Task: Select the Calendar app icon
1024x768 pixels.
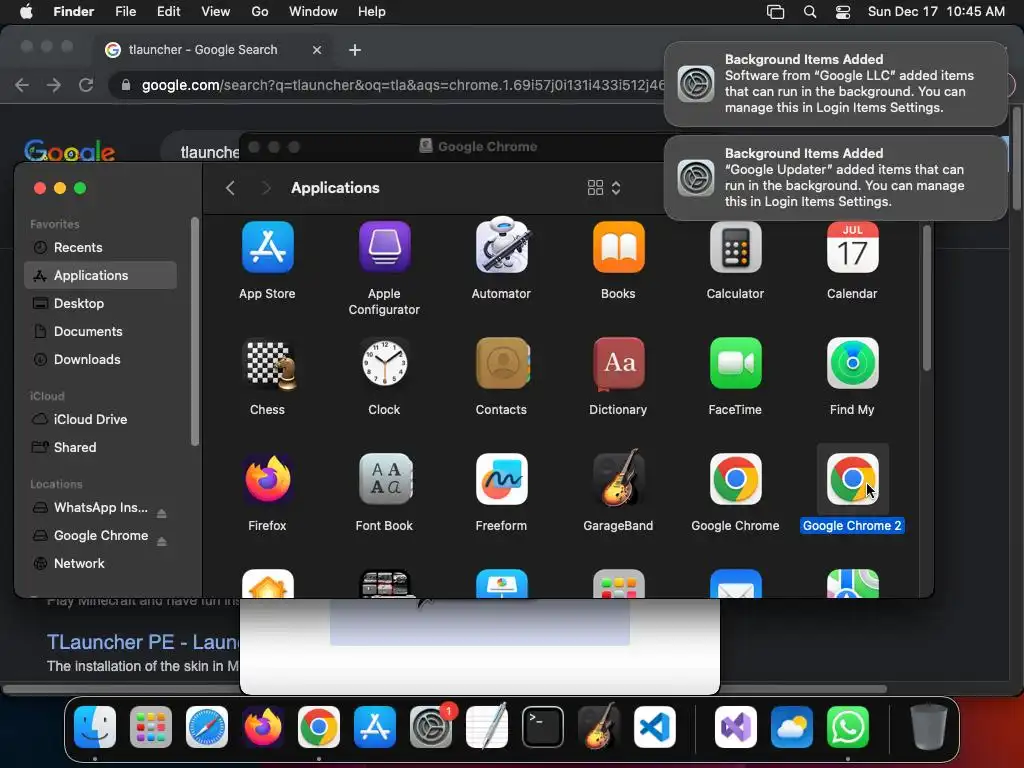Action: [x=852, y=248]
